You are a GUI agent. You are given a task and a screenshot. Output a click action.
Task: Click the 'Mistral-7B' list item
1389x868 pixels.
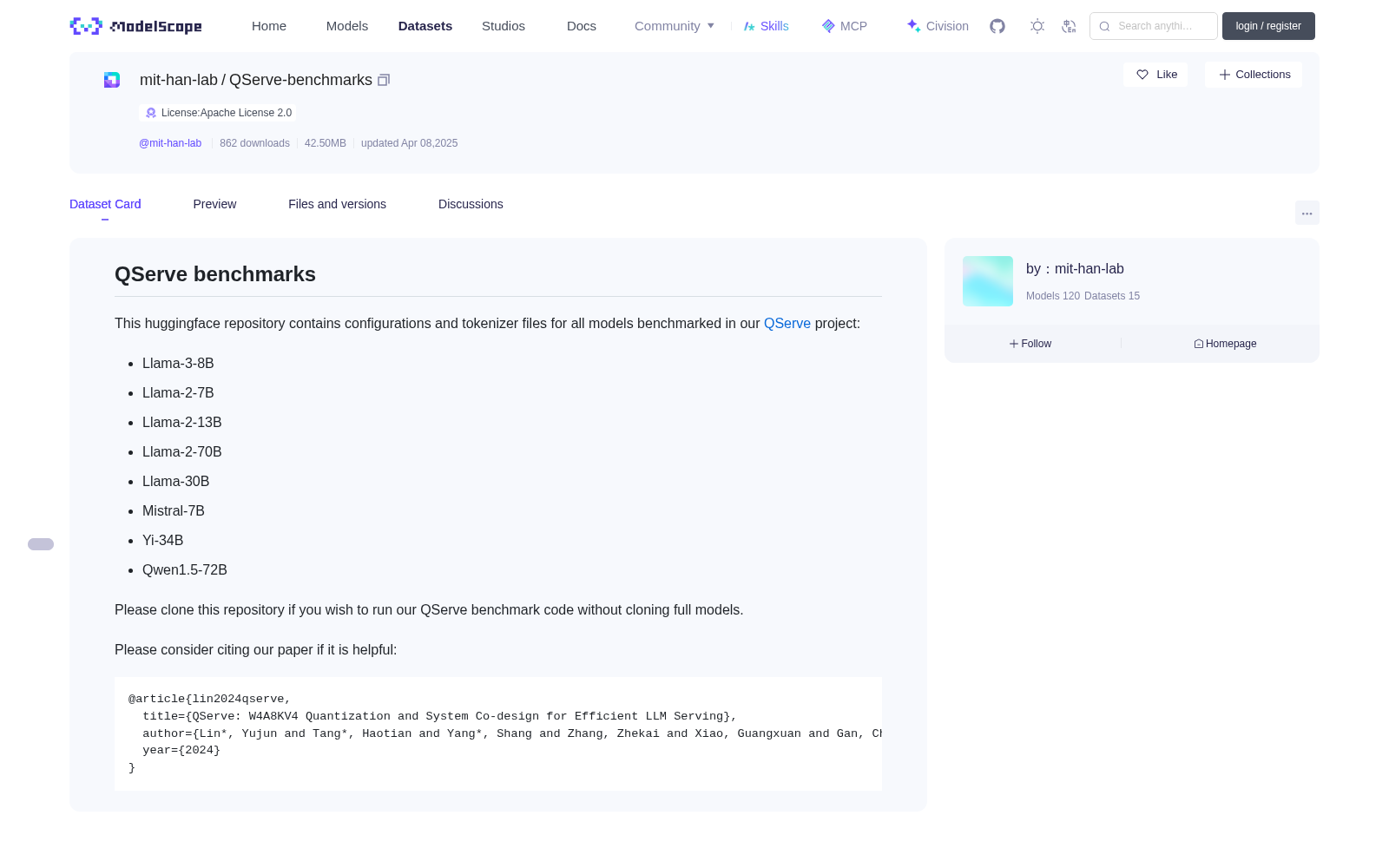pos(174,510)
